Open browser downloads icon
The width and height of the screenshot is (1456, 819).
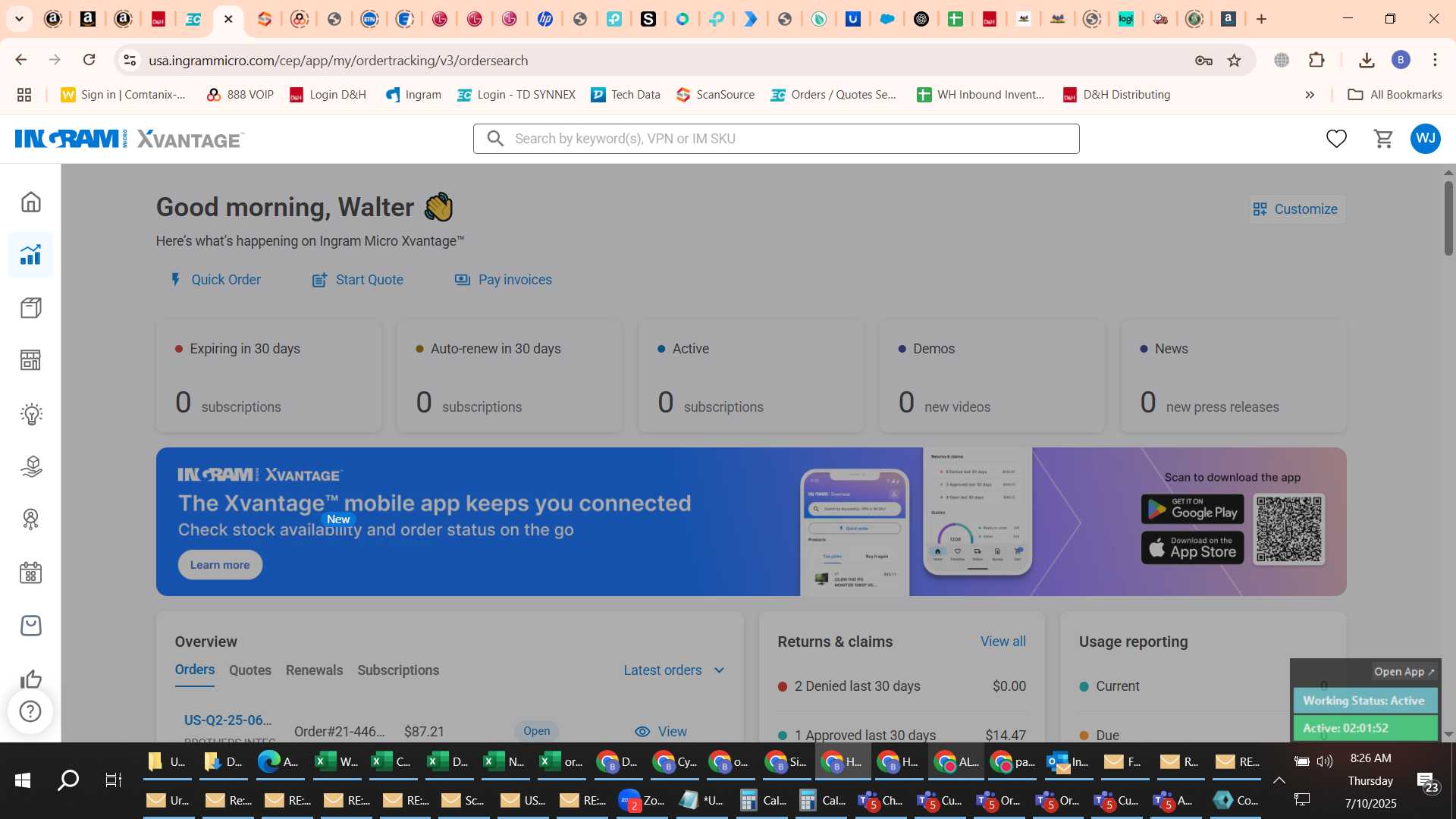[1367, 60]
